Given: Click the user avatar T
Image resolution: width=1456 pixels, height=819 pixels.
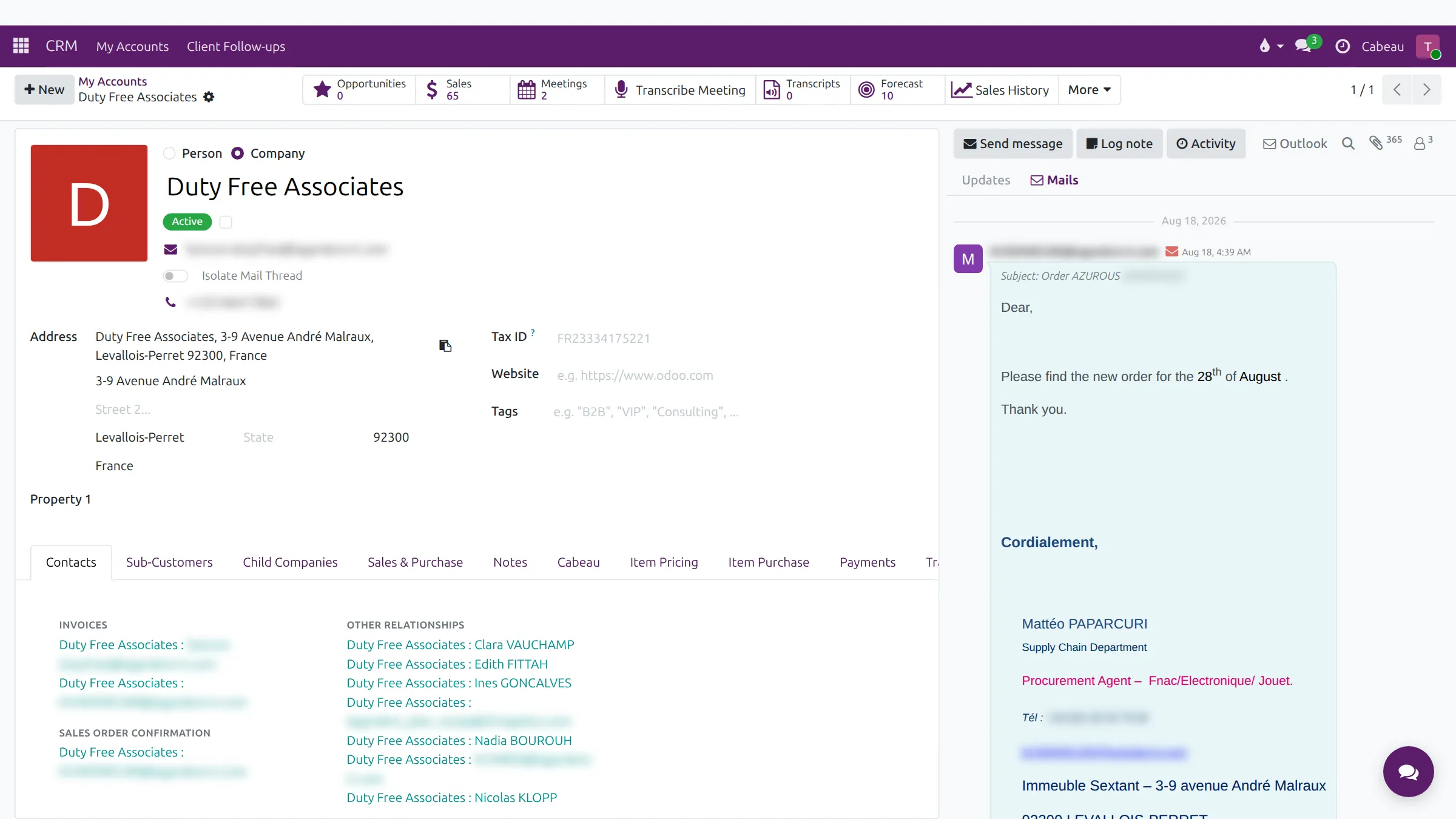Looking at the screenshot, I should (1428, 47).
